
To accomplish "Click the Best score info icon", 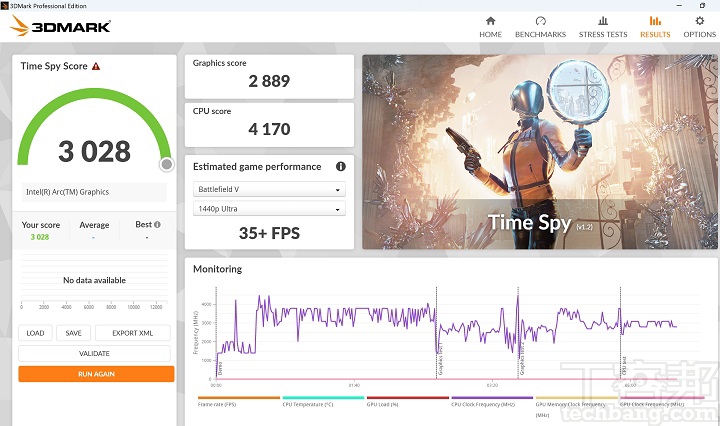I will tap(158, 225).
